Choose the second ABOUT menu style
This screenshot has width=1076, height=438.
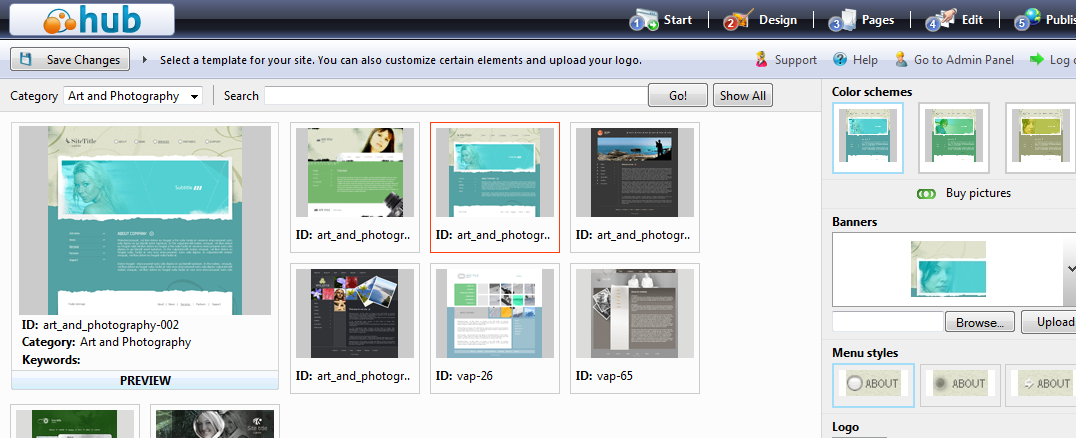(959, 384)
